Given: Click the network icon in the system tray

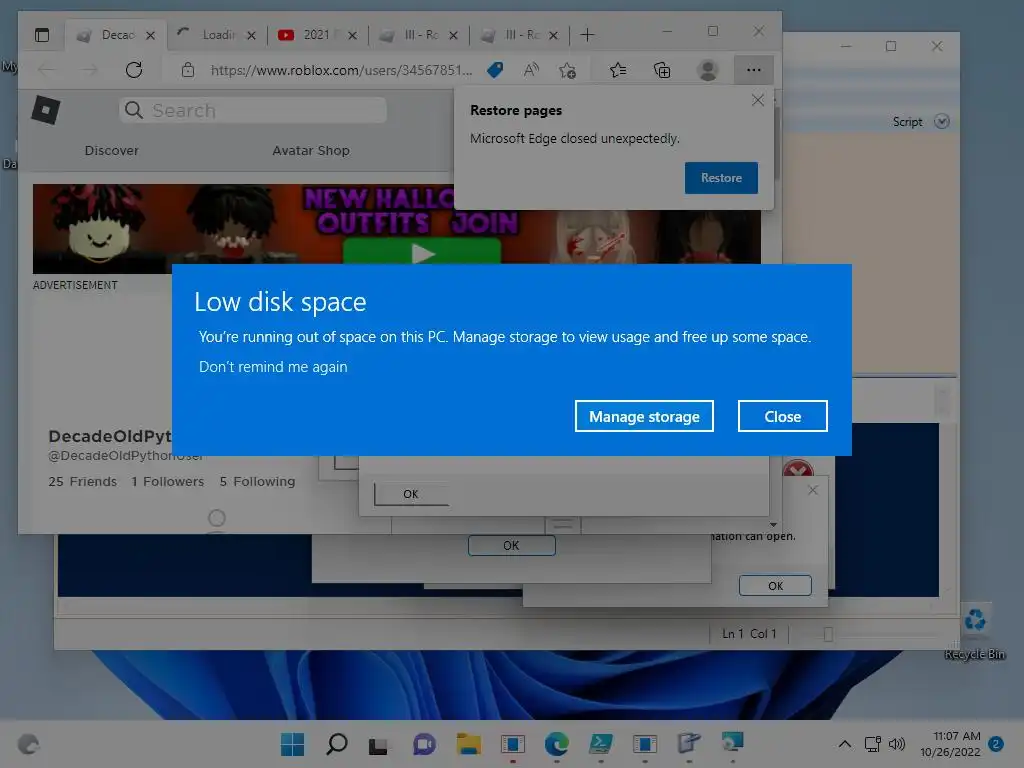Looking at the screenshot, I should pyautogui.click(x=872, y=744).
